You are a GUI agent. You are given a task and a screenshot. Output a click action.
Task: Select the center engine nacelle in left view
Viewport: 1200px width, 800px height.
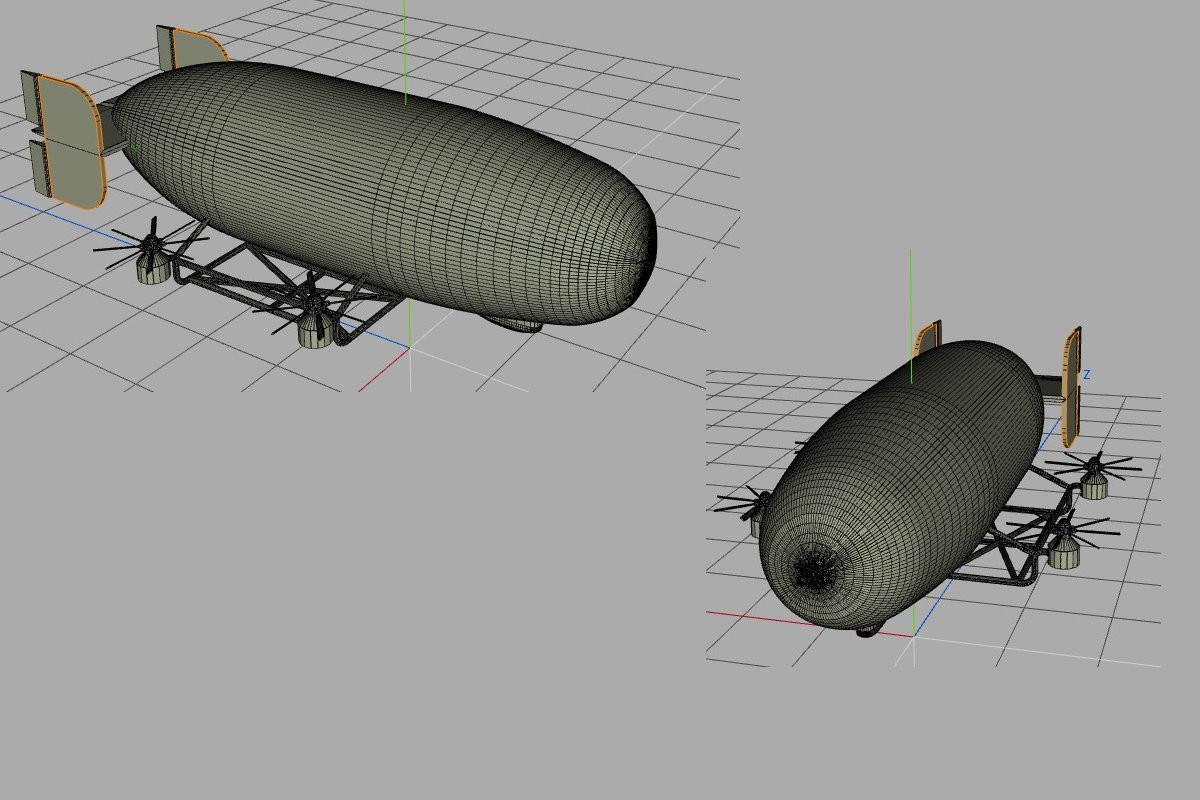(x=315, y=330)
